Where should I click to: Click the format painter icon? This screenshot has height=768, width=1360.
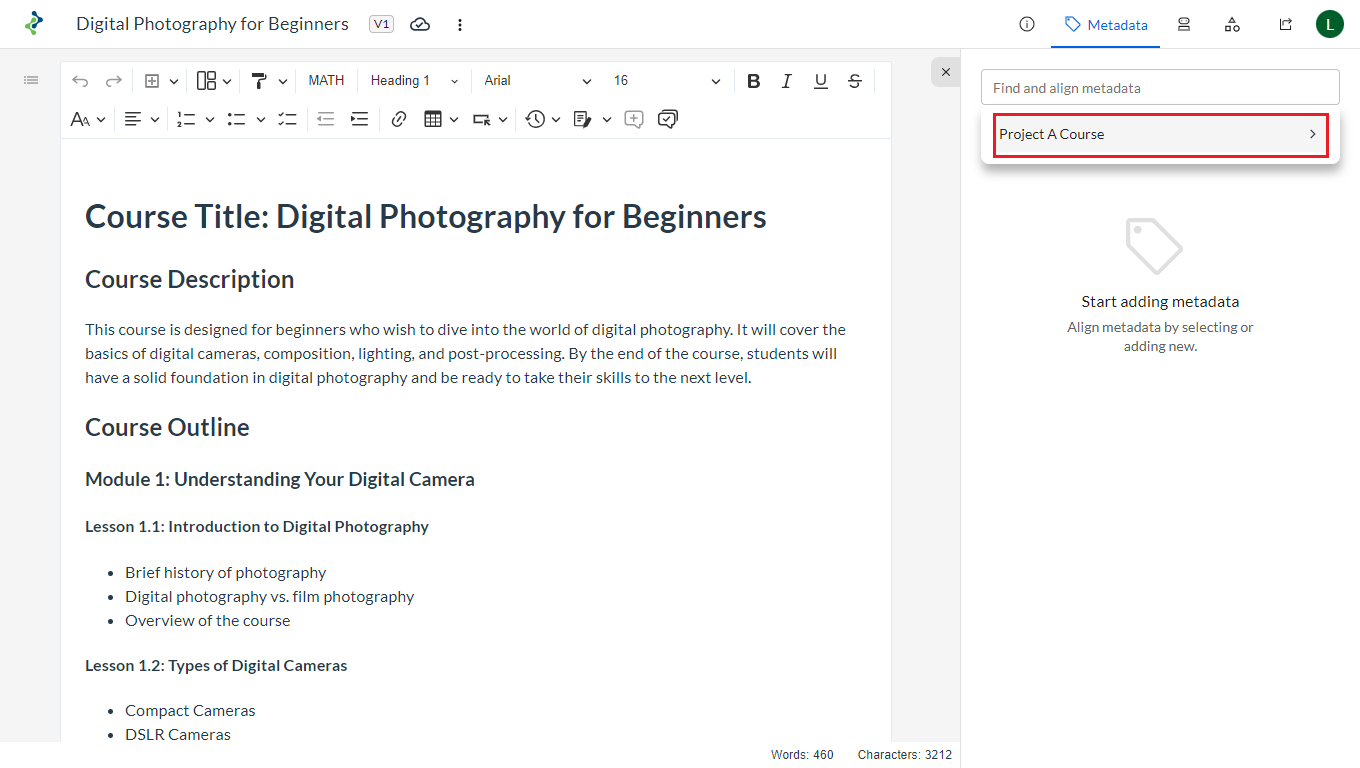click(259, 81)
